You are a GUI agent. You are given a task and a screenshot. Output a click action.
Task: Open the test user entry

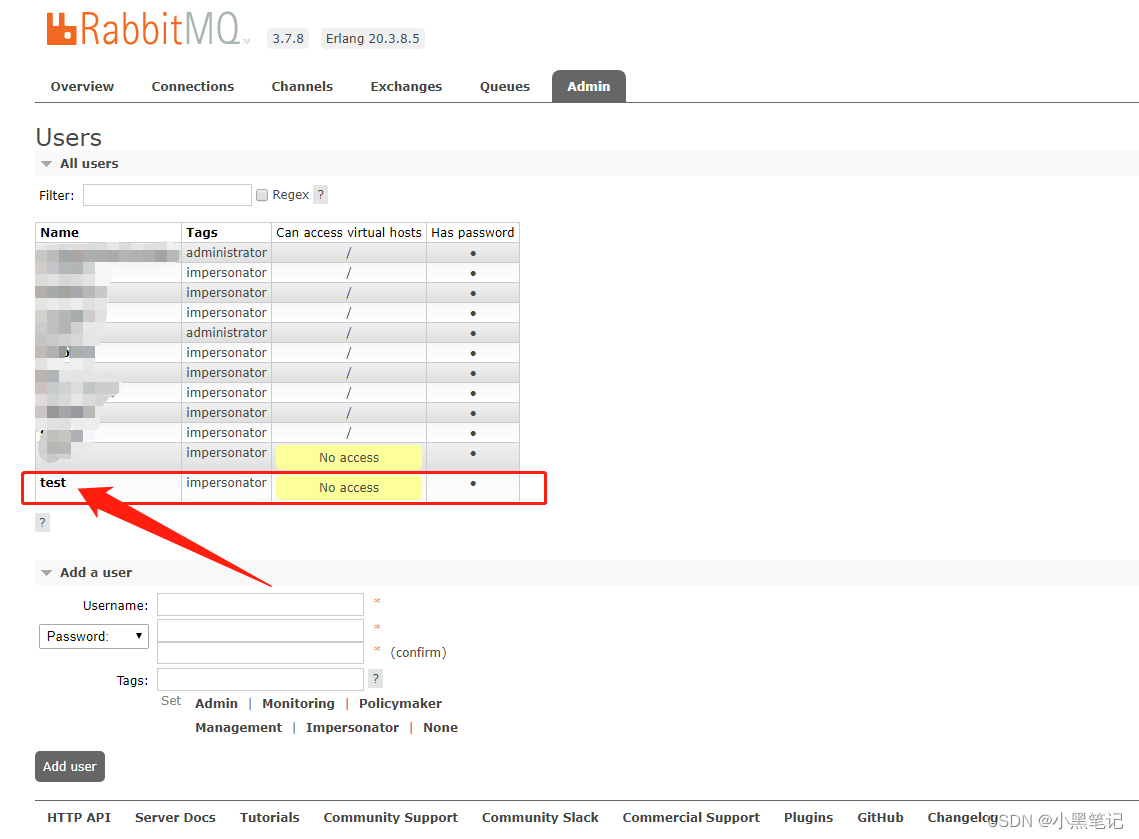tap(53, 482)
